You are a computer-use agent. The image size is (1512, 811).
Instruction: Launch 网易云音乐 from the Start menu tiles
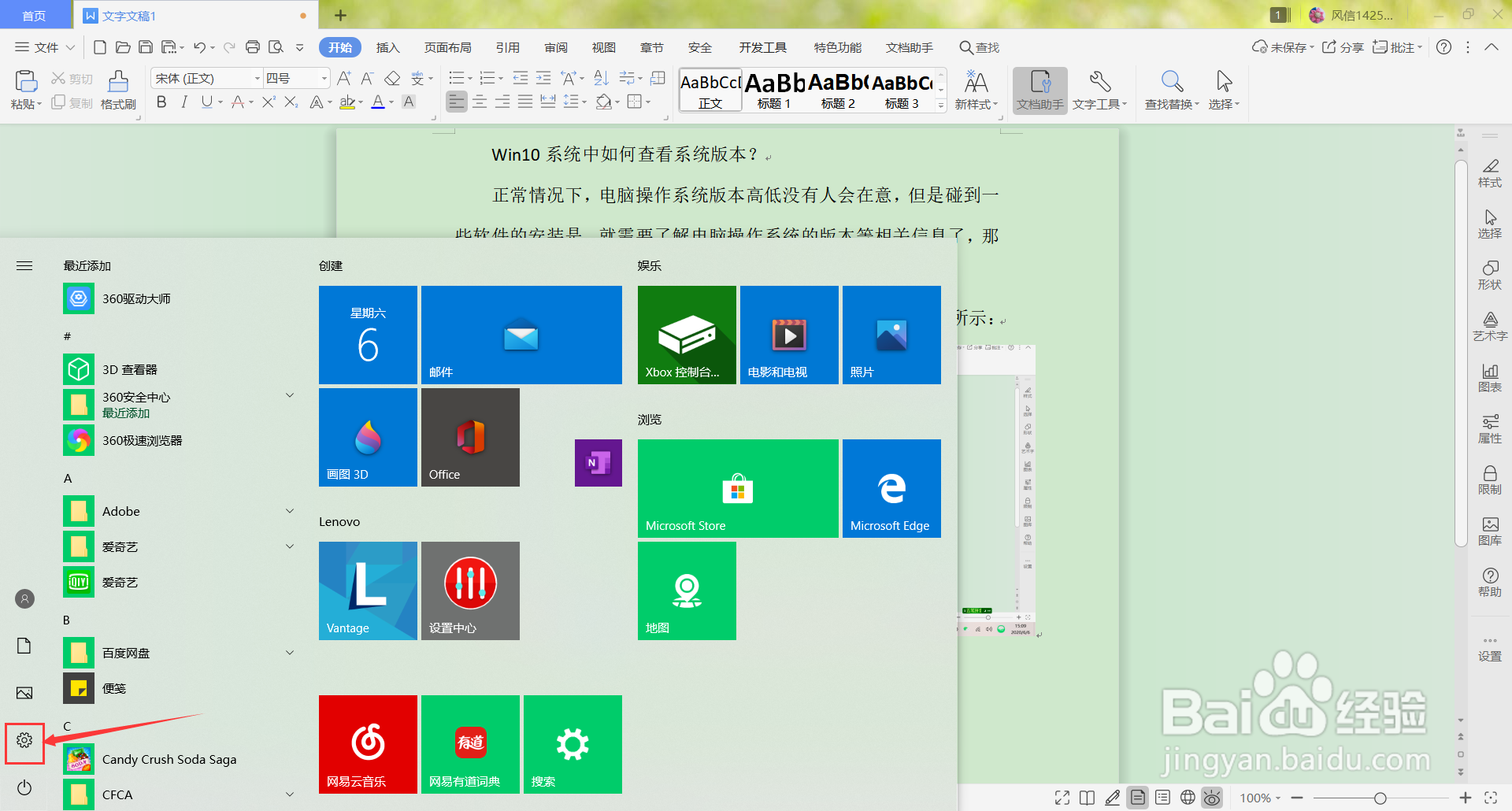point(367,743)
